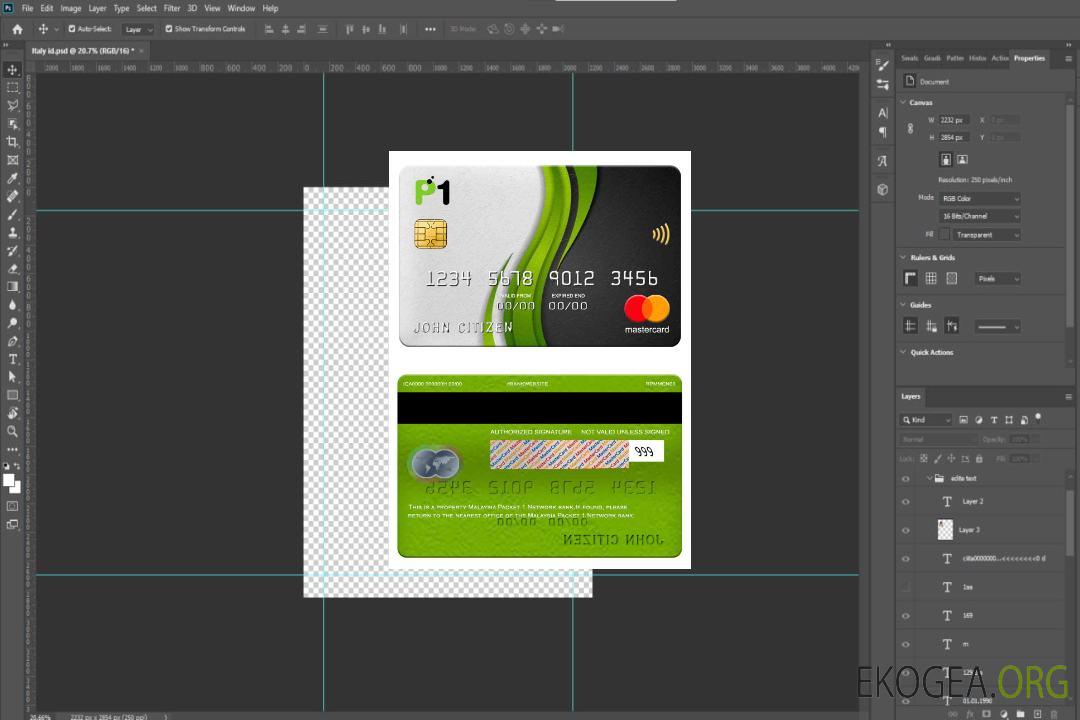Image resolution: width=1080 pixels, height=720 pixels.
Task: Hide the 'edite text' group
Action: pos(906,479)
